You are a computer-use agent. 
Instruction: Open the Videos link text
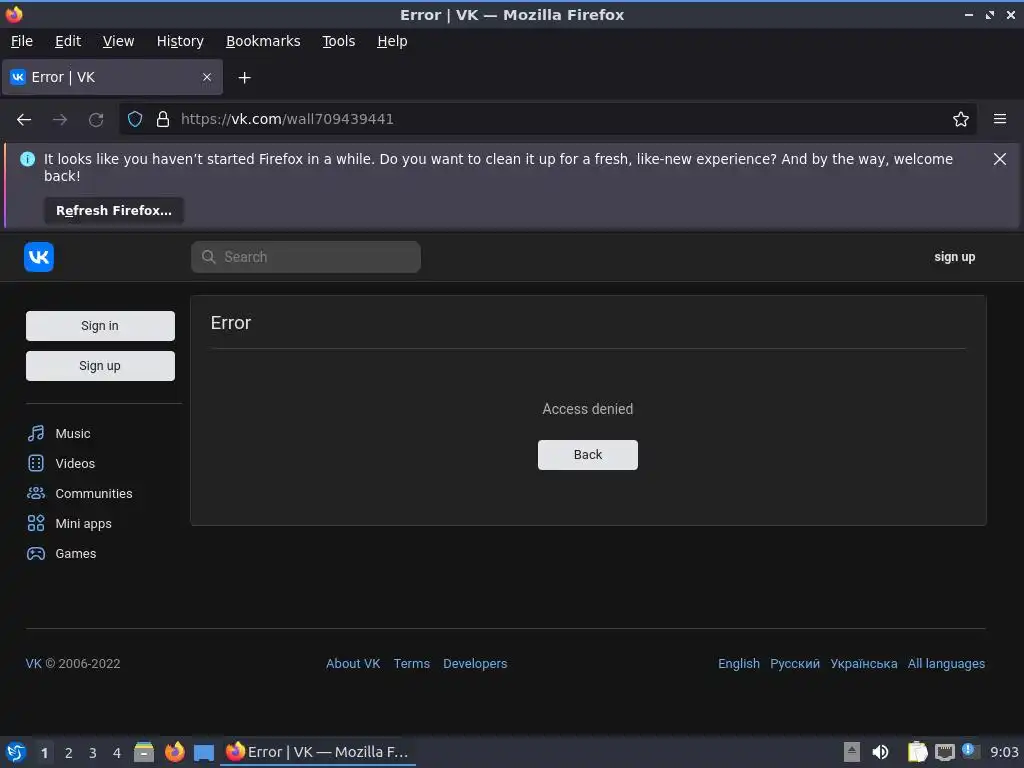[75, 464]
